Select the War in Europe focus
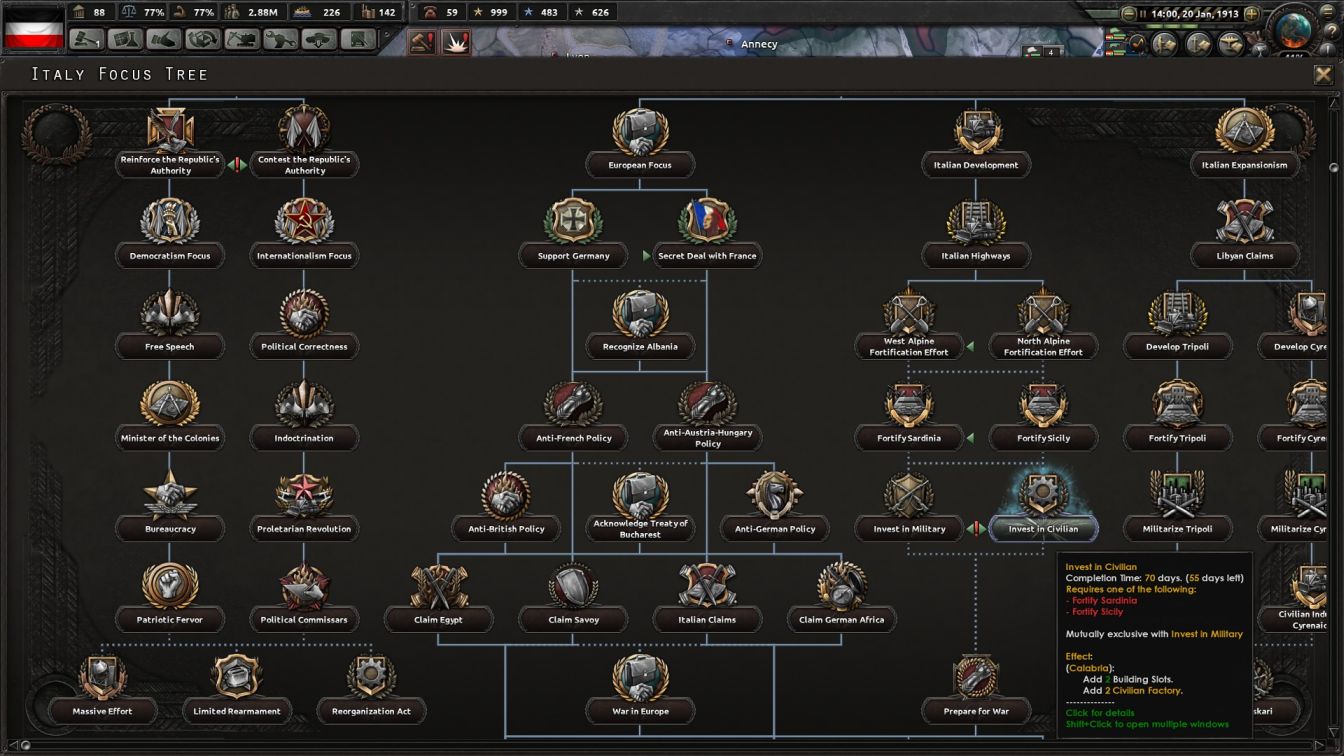The image size is (1344, 756). pos(640,688)
